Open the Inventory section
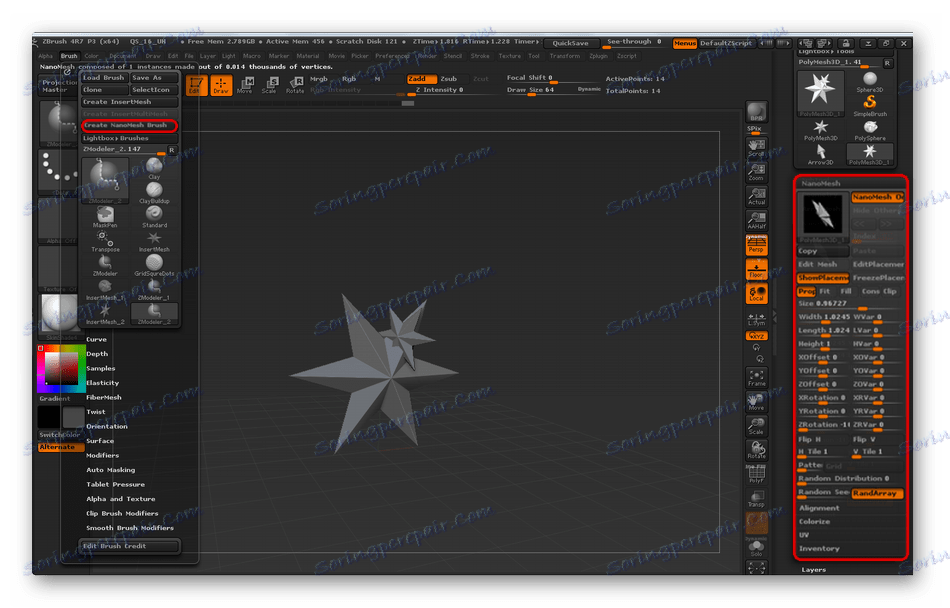 tap(819, 548)
